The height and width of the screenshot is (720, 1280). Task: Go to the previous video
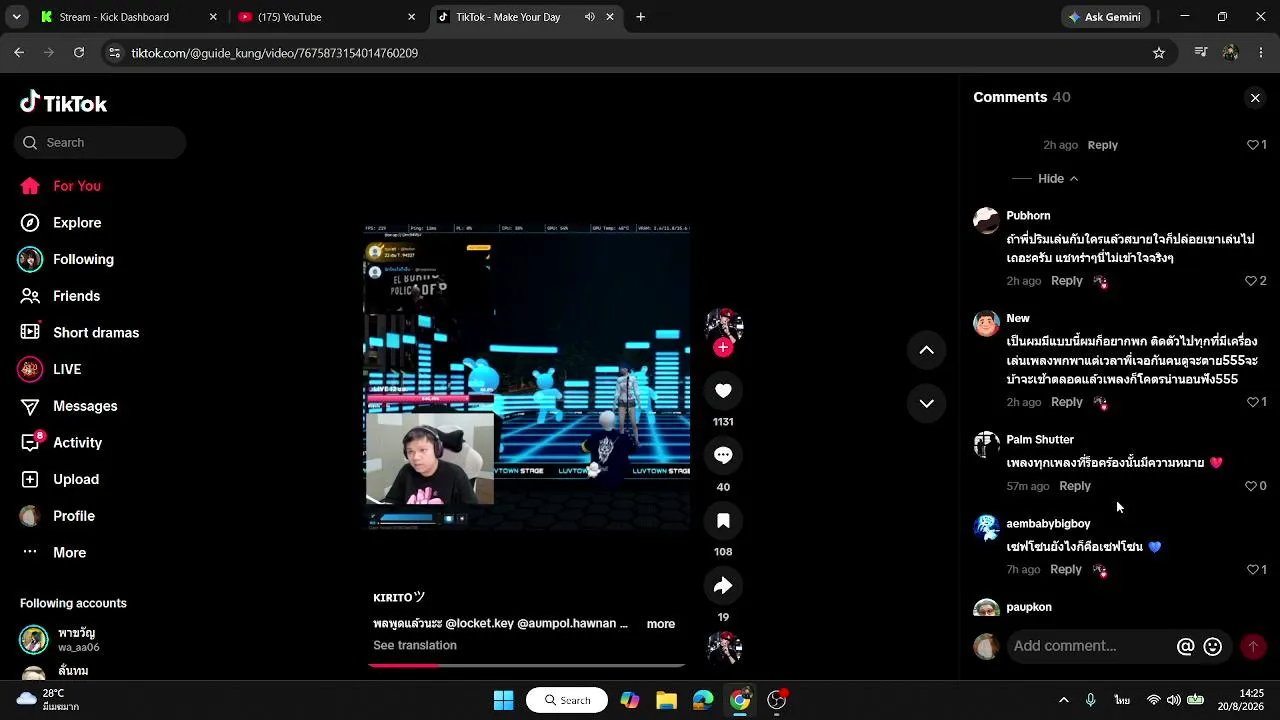click(926, 350)
